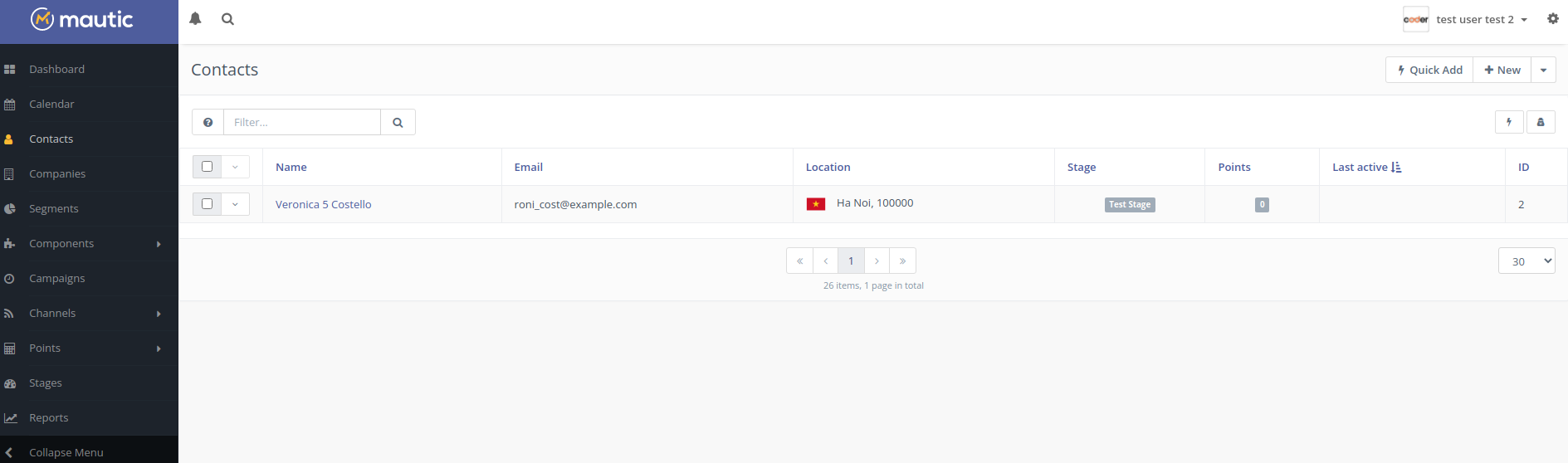This screenshot has width=1568, height=463.
Task: Click the 0 points badge
Action: [1262, 204]
